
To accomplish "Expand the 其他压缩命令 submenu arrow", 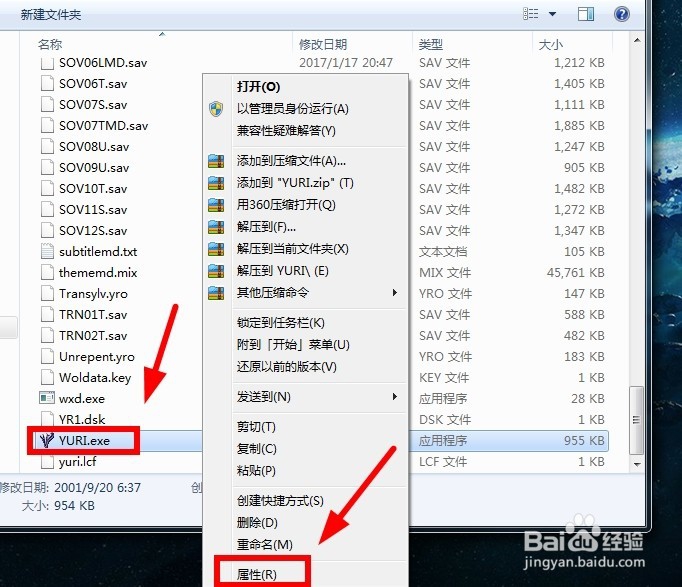I will [x=394, y=292].
